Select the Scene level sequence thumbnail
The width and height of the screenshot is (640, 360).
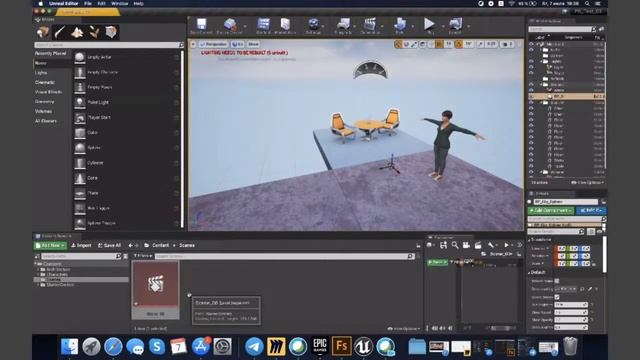155,290
